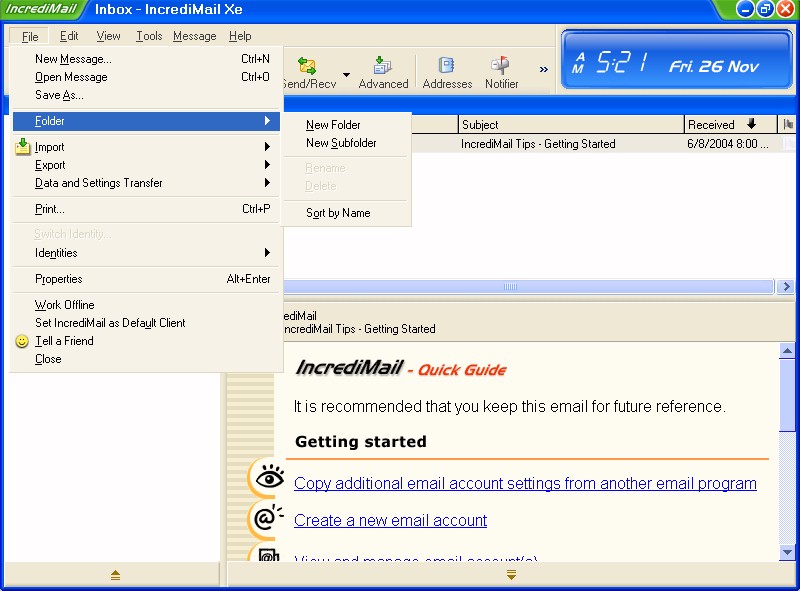Select New Folder from the submenu
800x591 pixels.
pyautogui.click(x=333, y=125)
